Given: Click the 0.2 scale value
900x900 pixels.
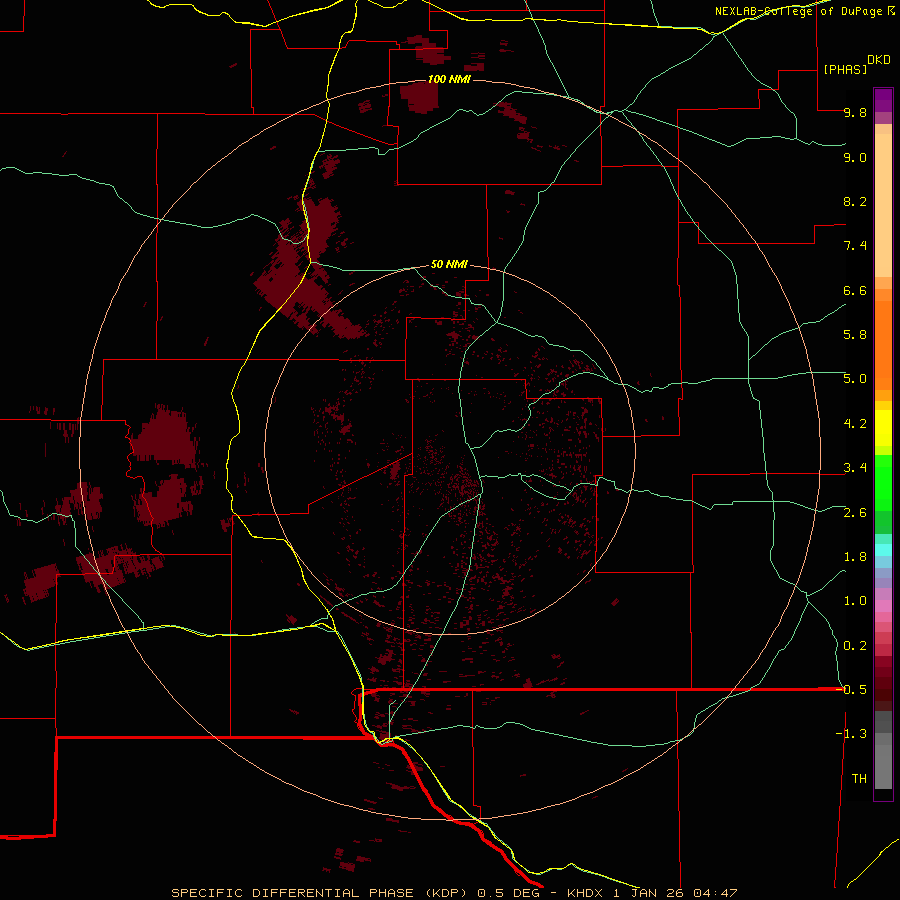Looking at the screenshot, I should (855, 646).
